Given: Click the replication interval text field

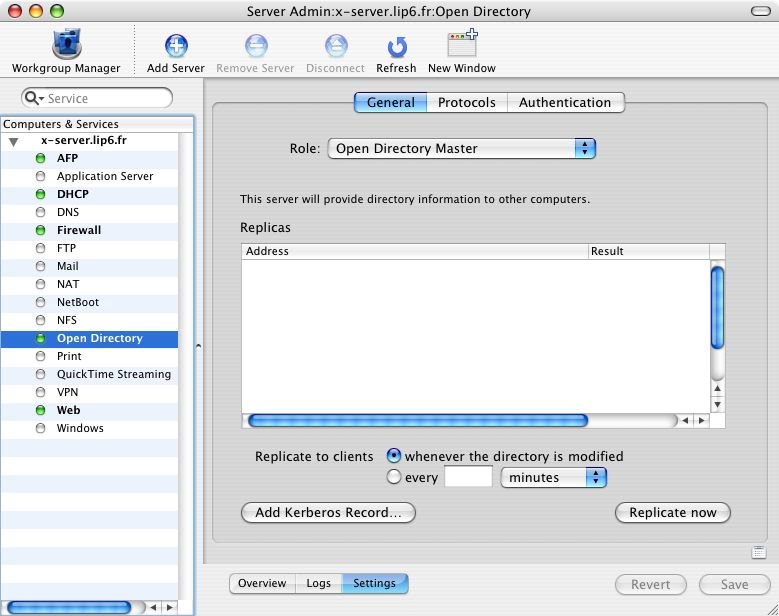Looking at the screenshot, I should (x=468, y=477).
